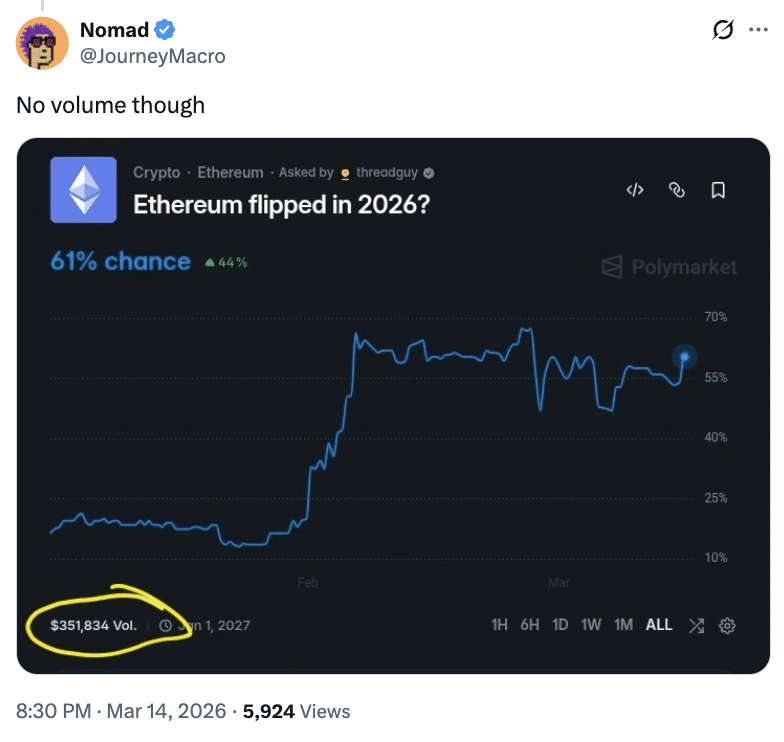
Task: Click the copy link icon
Action: click(676, 190)
